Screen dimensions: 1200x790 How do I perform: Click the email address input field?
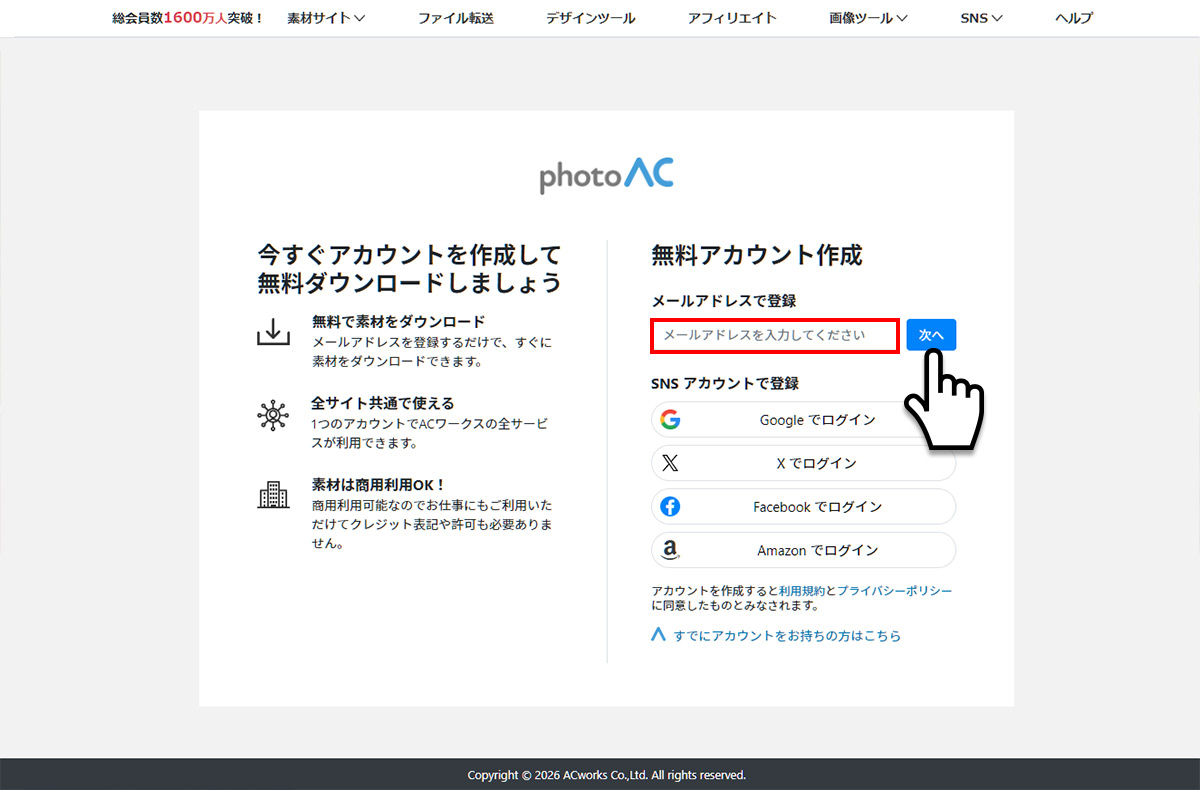point(775,335)
